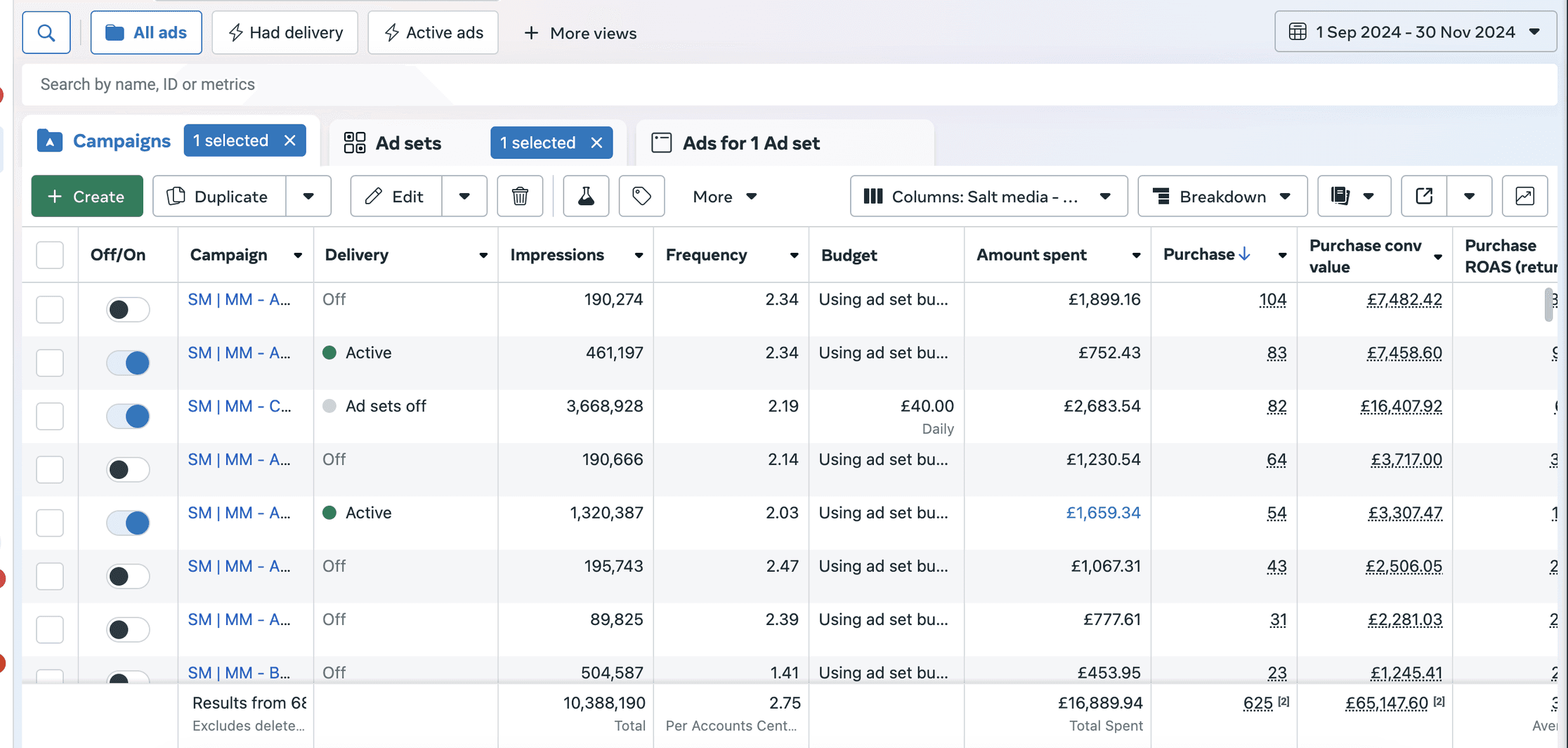Turn on the 190,274 impressions campaign switch
1568x748 pixels.
pos(128,310)
